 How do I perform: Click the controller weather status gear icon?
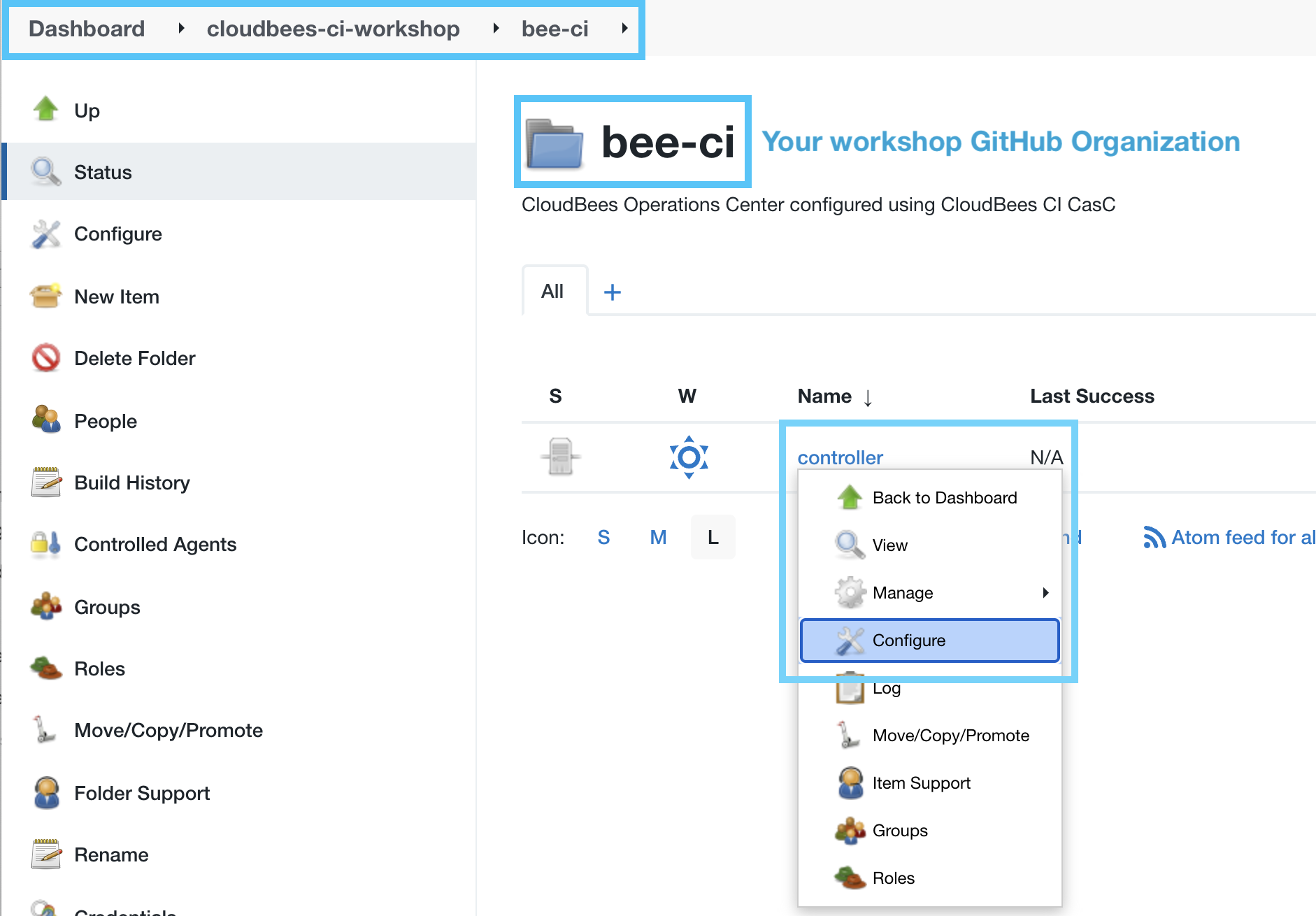(689, 457)
